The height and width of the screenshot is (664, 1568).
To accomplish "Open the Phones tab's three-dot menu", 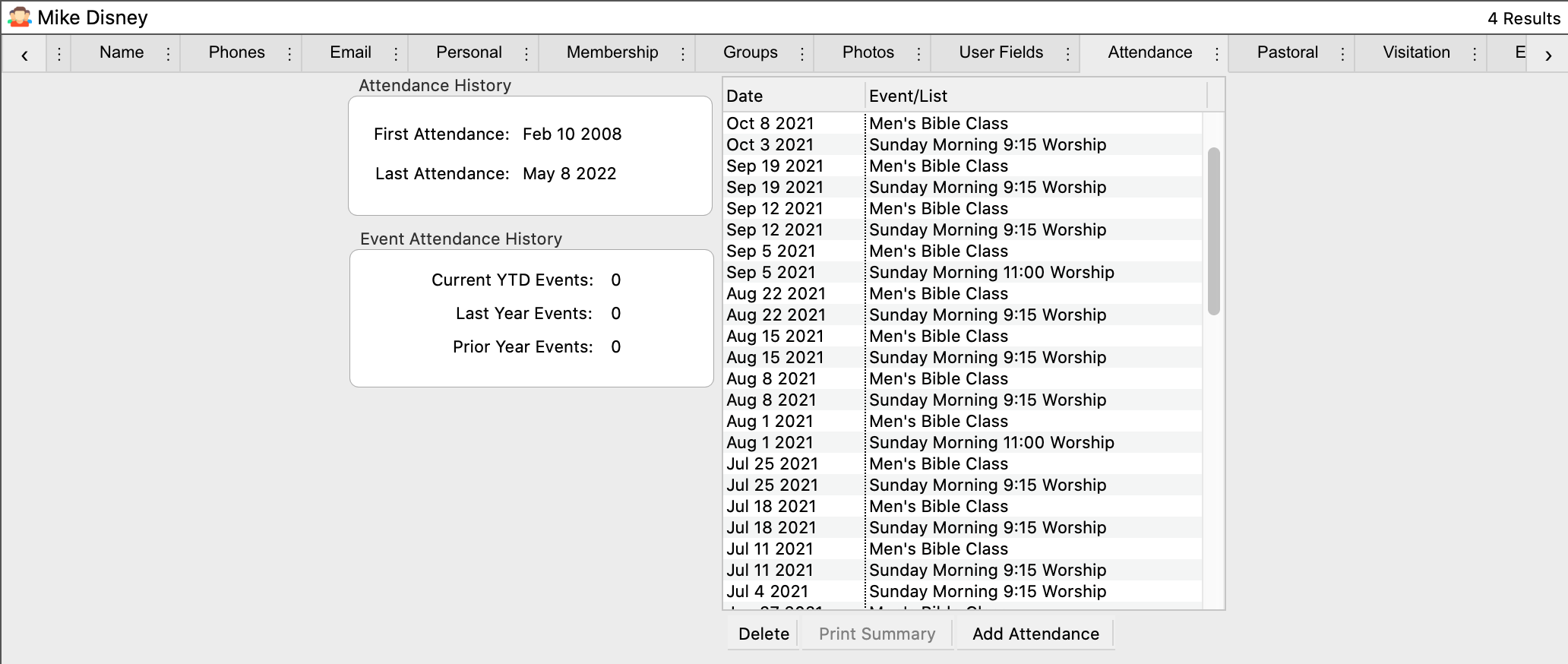I will coord(289,53).
